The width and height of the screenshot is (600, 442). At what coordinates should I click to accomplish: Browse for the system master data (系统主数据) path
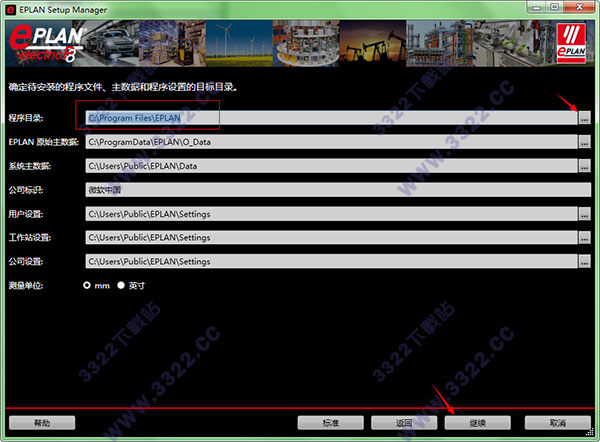click(584, 166)
